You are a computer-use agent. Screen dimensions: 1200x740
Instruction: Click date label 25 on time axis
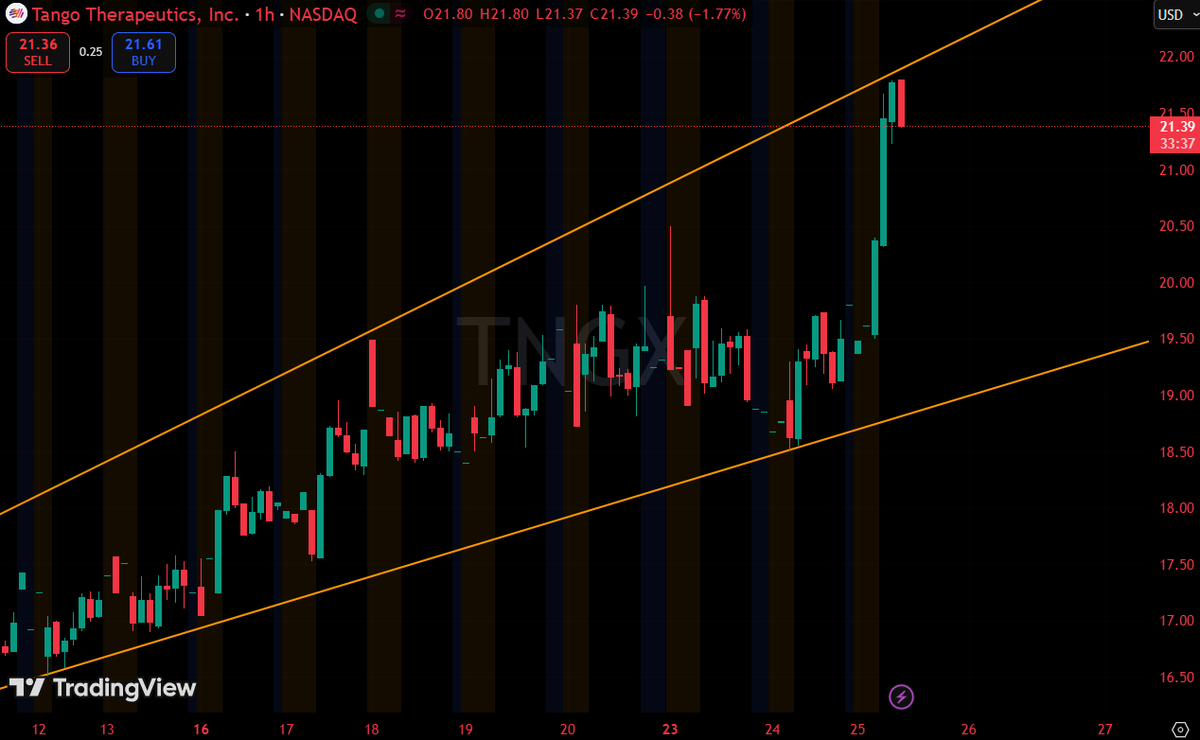click(857, 729)
